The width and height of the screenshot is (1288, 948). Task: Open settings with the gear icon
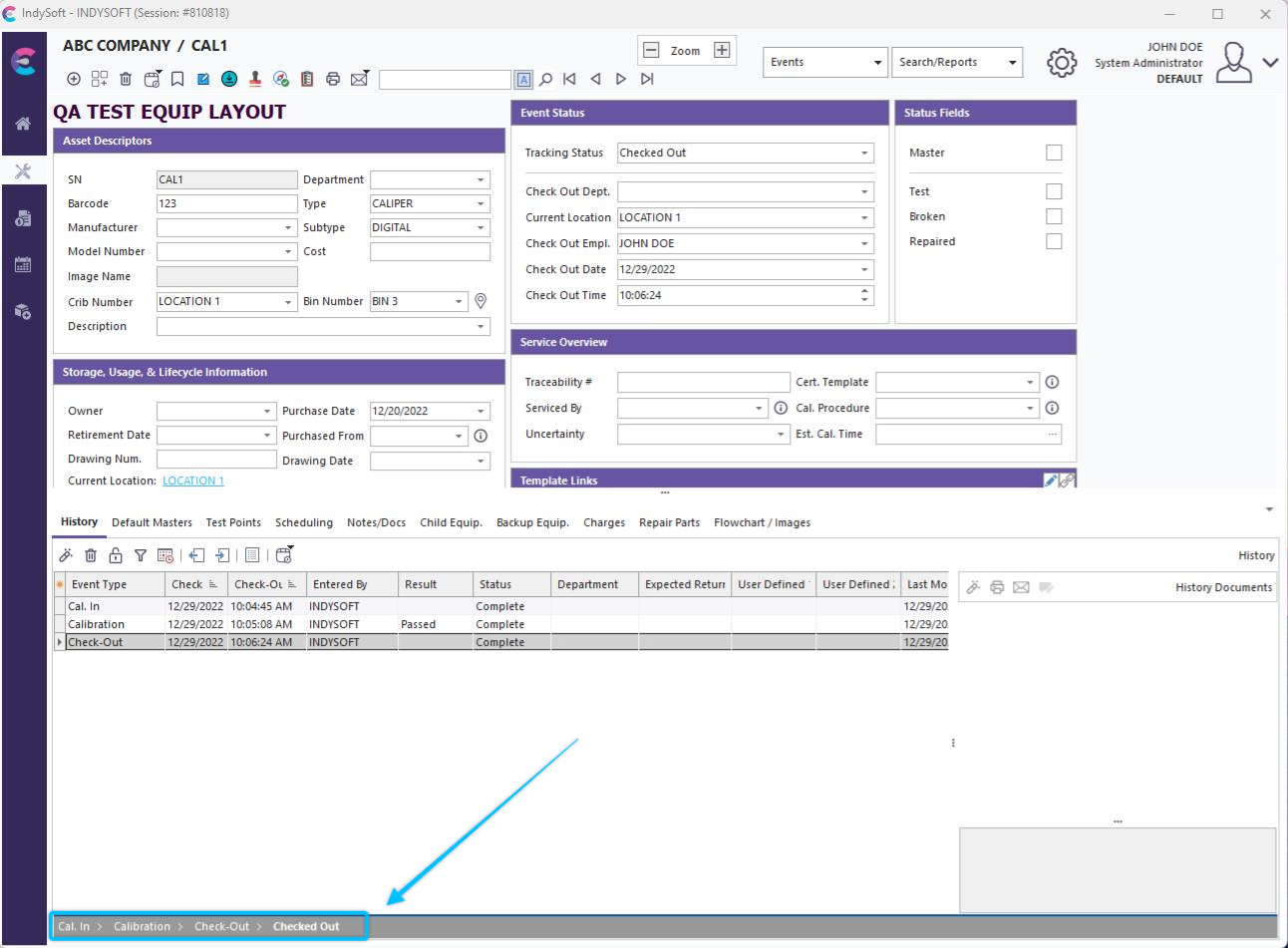pyautogui.click(x=1062, y=63)
